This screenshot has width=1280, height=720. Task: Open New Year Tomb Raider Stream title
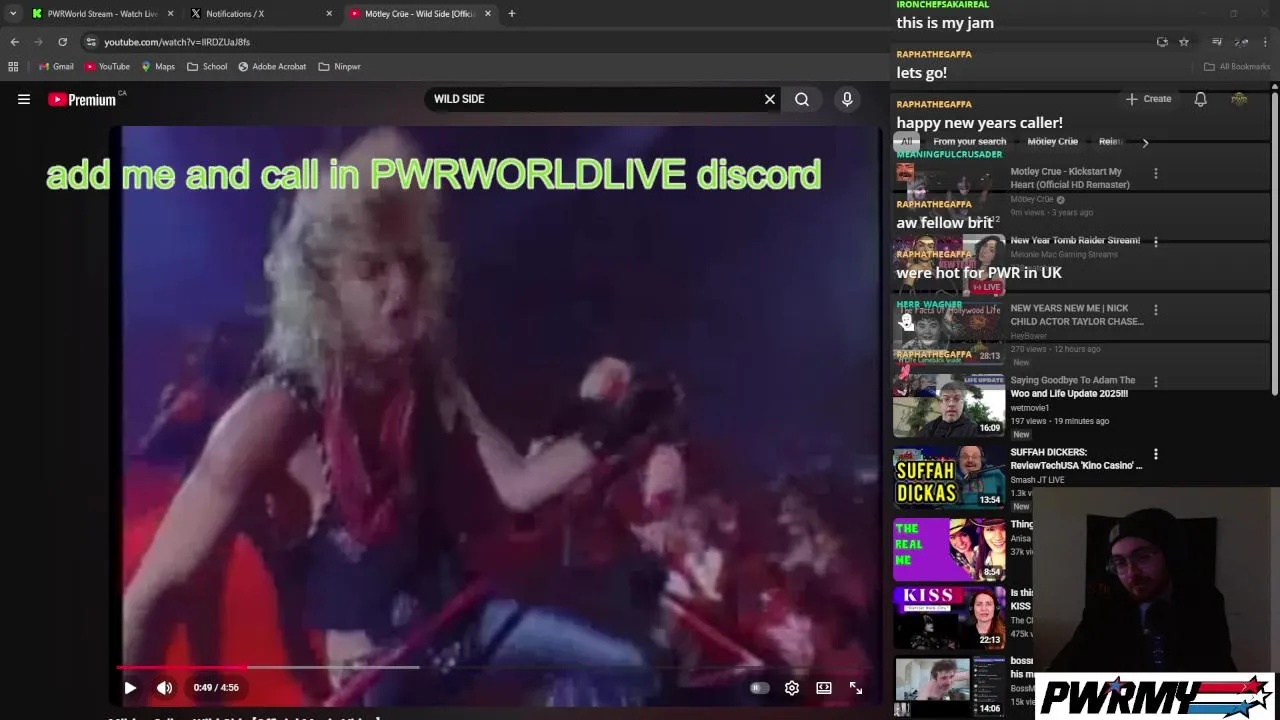click(1075, 241)
